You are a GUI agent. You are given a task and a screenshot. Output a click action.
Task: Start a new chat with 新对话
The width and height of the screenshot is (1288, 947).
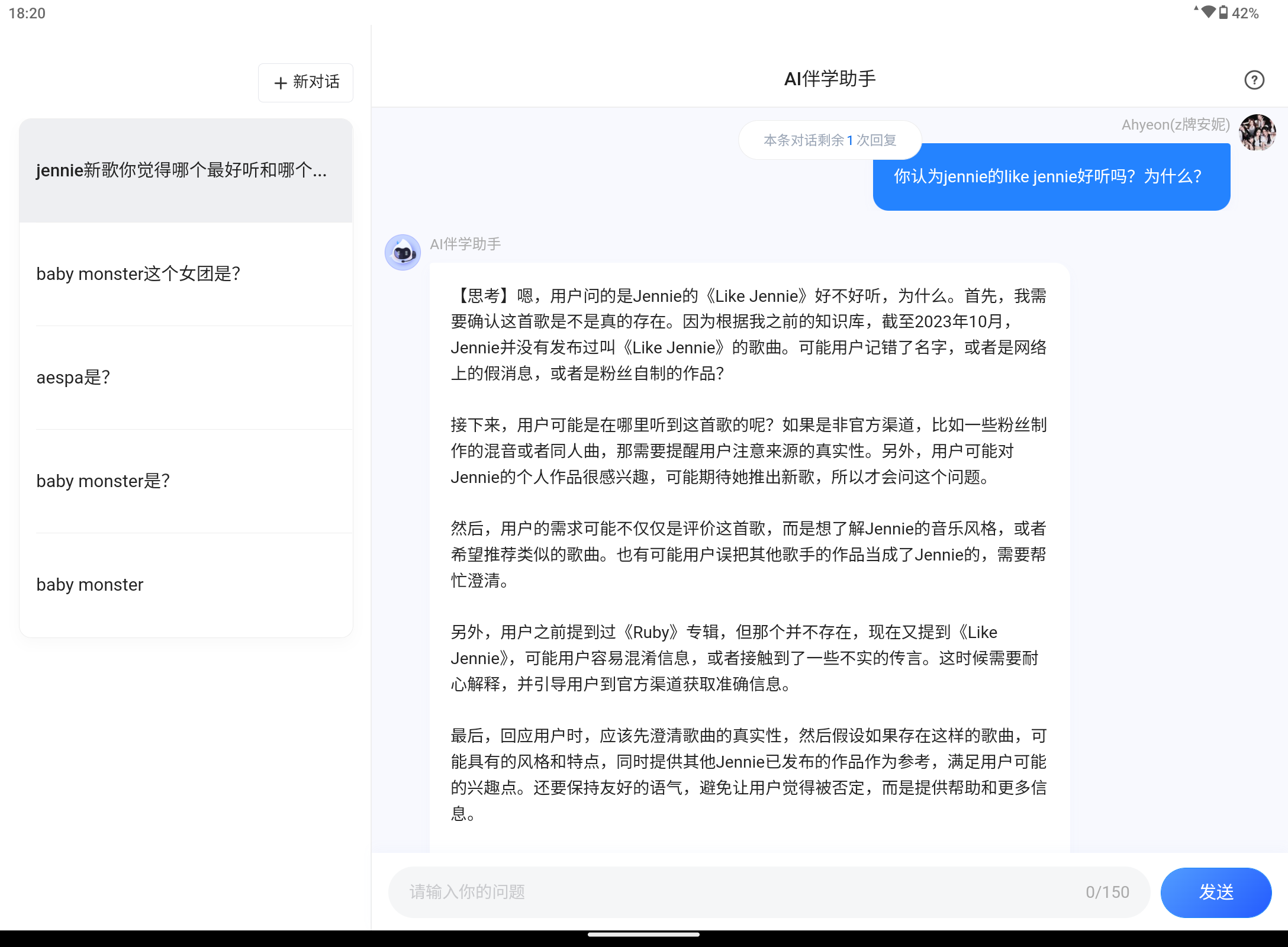coord(305,82)
